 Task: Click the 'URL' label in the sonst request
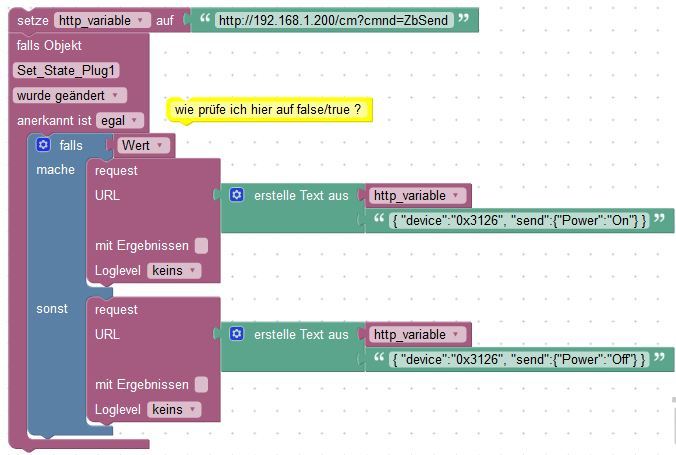point(107,334)
